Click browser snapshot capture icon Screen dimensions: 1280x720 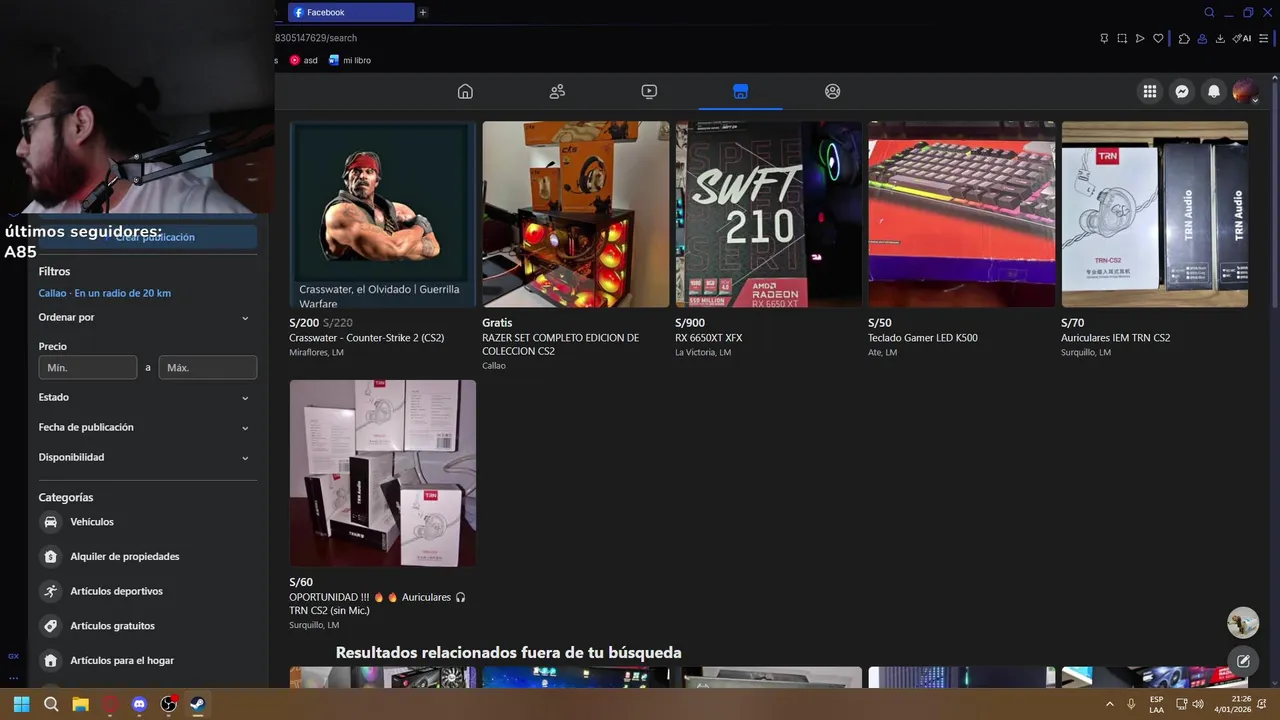pyautogui.click(x=1122, y=38)
